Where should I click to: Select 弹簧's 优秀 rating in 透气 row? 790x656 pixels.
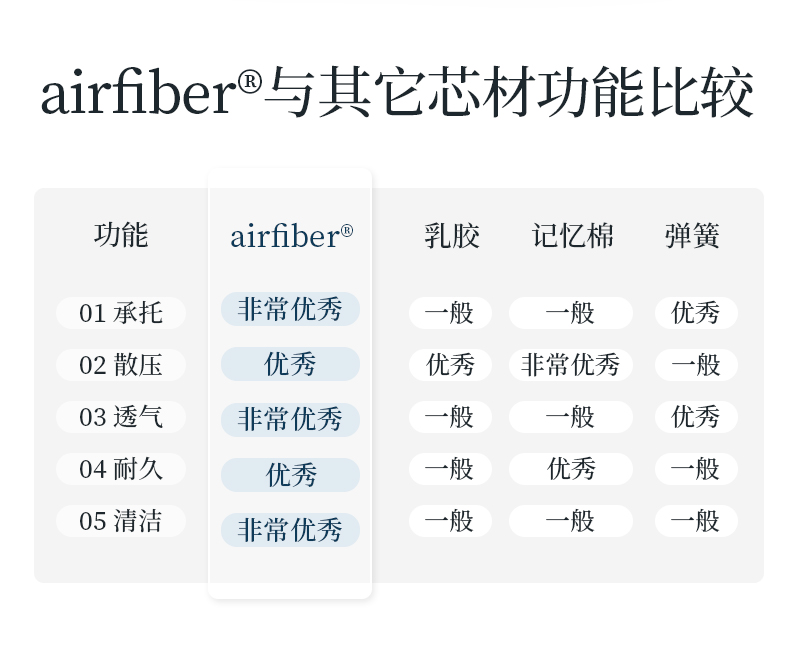click(696, 417)
